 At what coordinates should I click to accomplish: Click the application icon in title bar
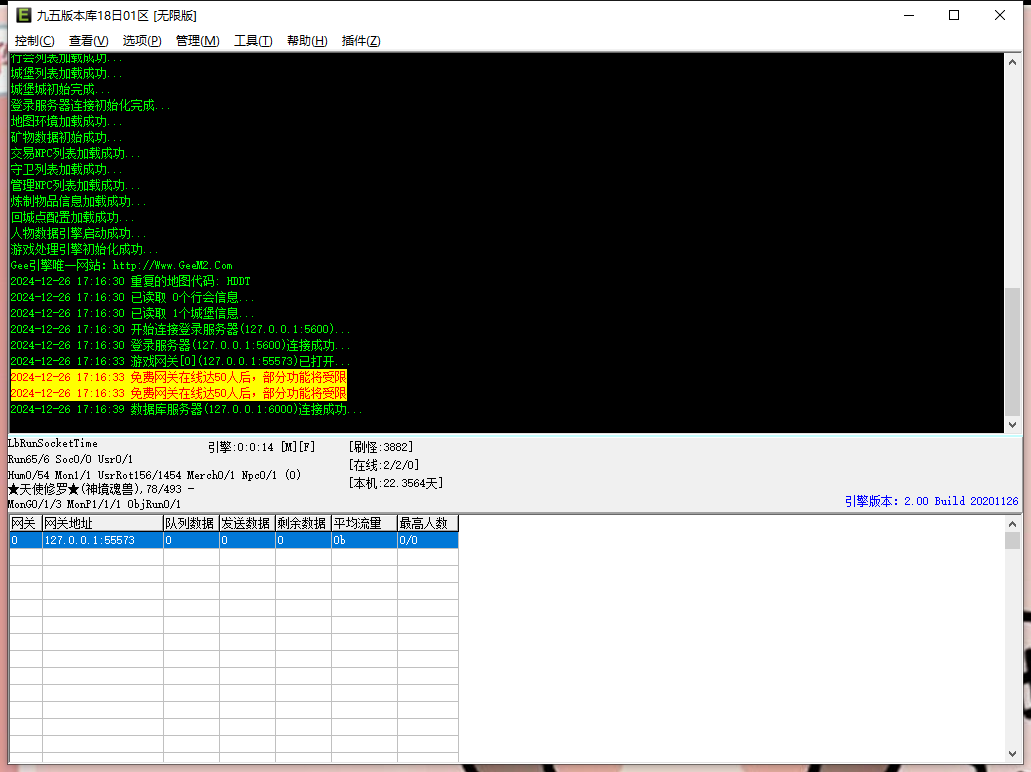point(24,15)
